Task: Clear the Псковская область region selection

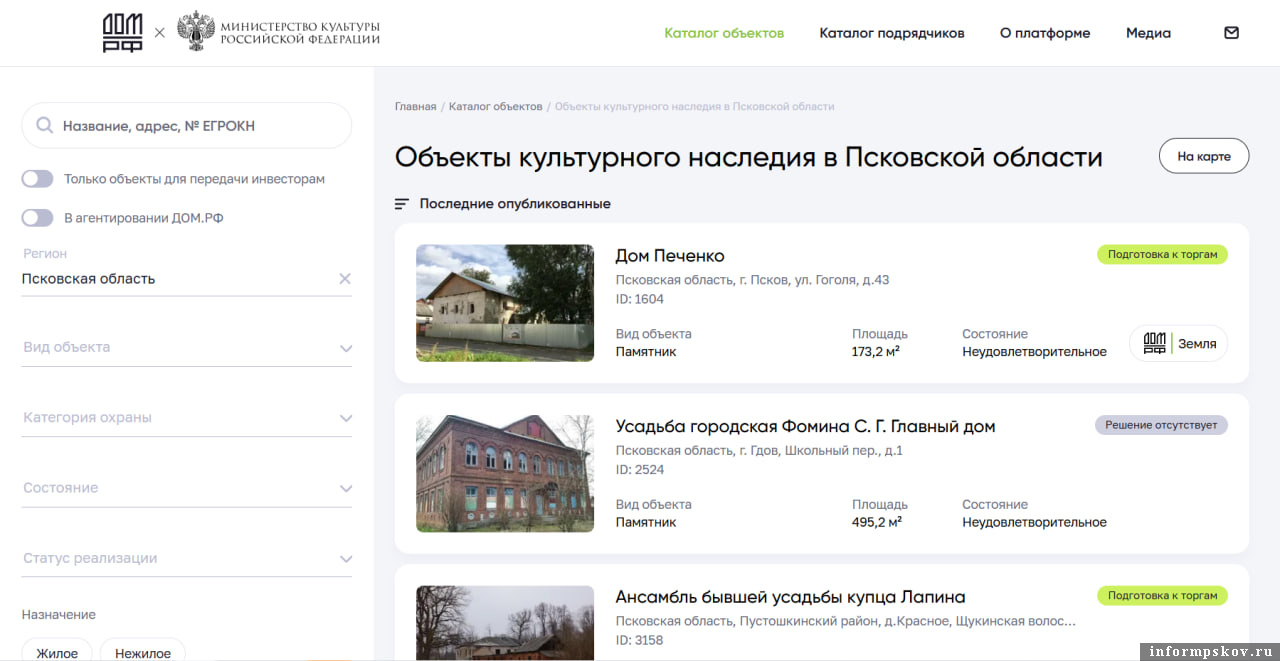Action: (x=345, y=279)
